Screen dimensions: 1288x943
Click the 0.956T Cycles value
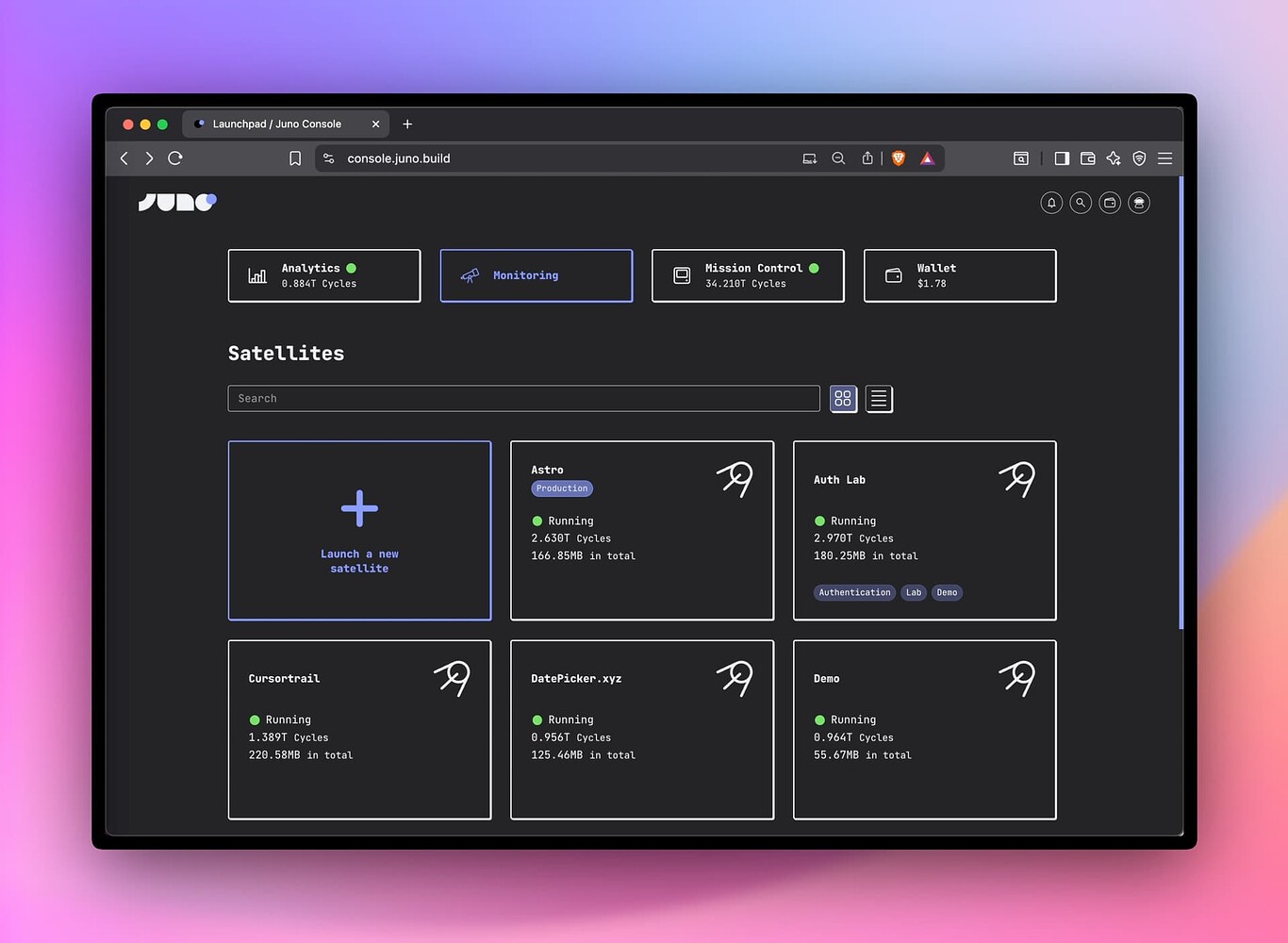[x=570, y=737]
